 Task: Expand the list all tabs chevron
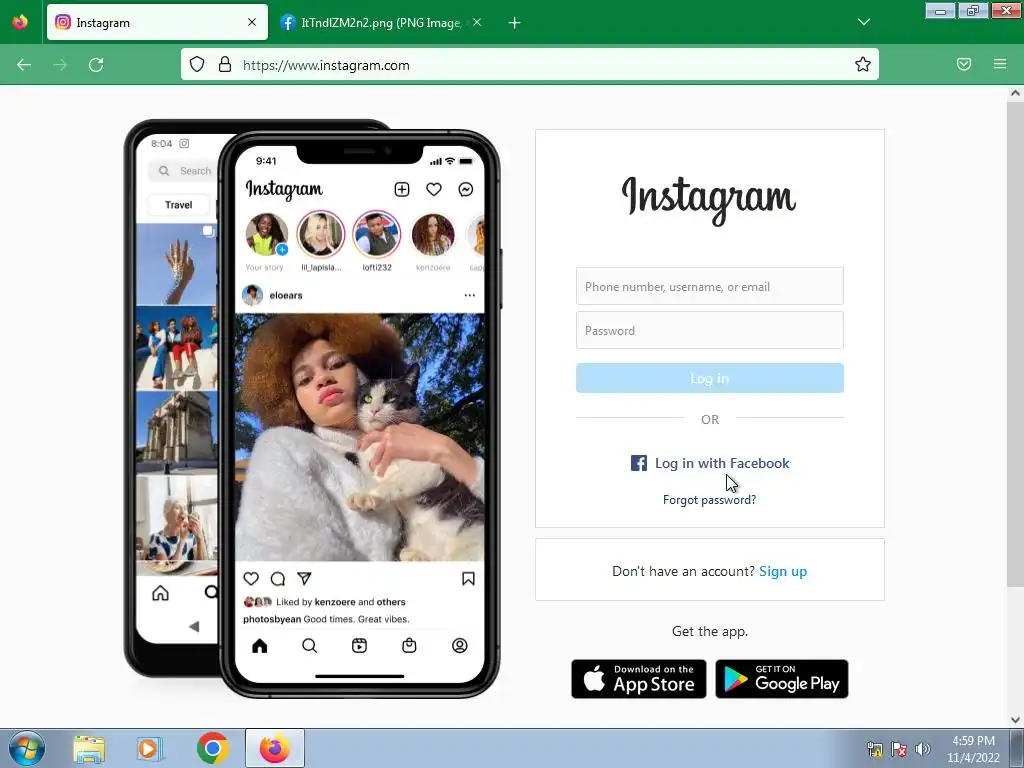(x=863, y=22)
